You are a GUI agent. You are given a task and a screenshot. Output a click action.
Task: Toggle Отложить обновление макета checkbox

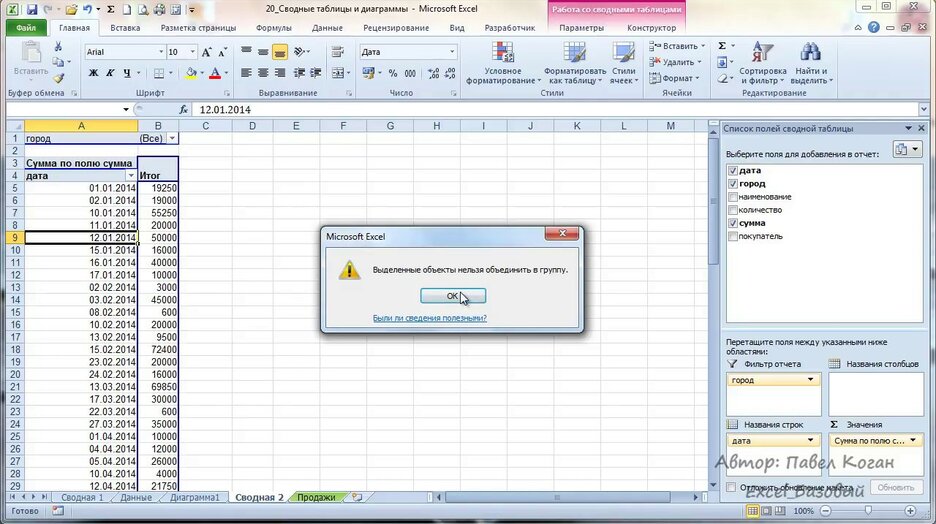731,488
